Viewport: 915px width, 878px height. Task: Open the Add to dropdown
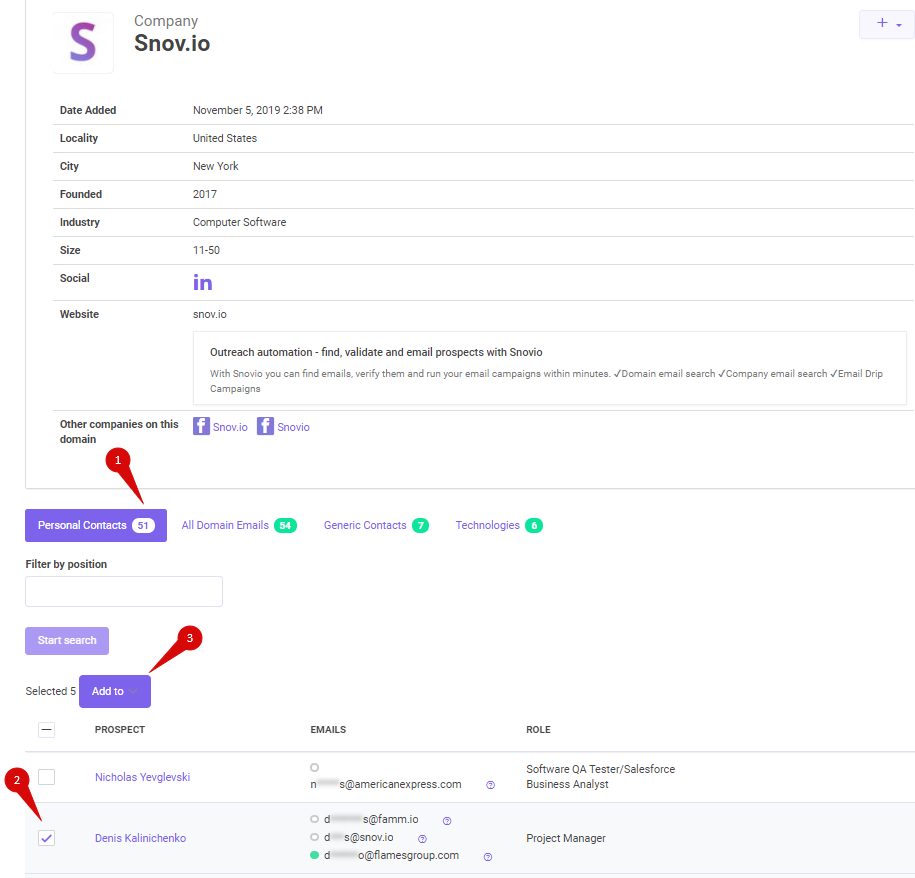[115, 691]
